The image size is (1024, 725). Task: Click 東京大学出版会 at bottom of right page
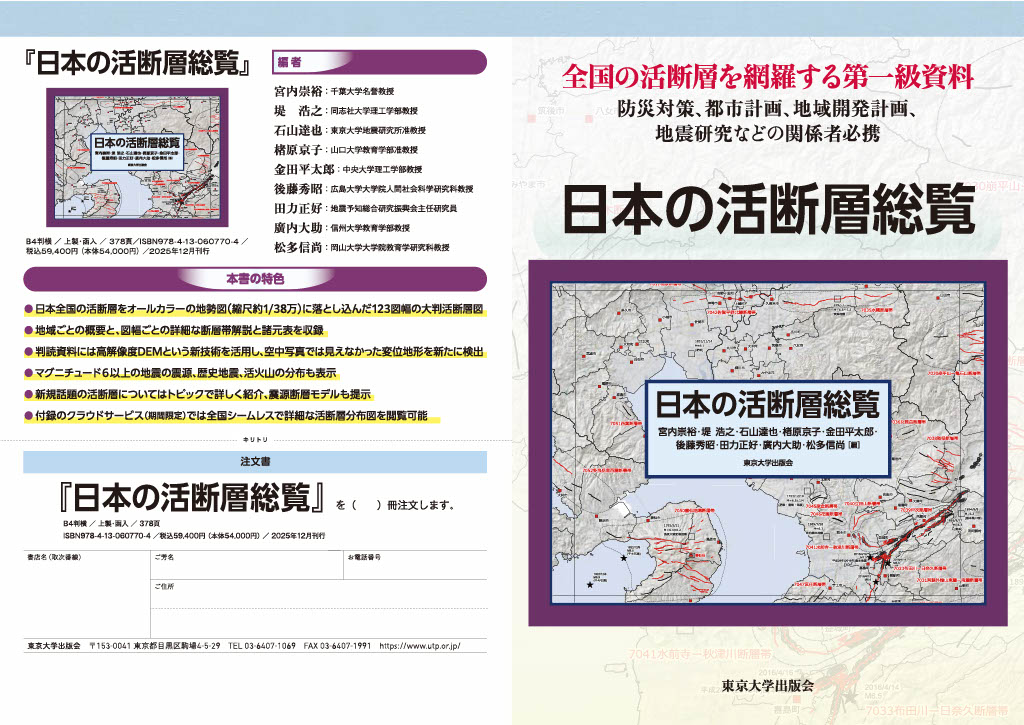coord(768,686)
